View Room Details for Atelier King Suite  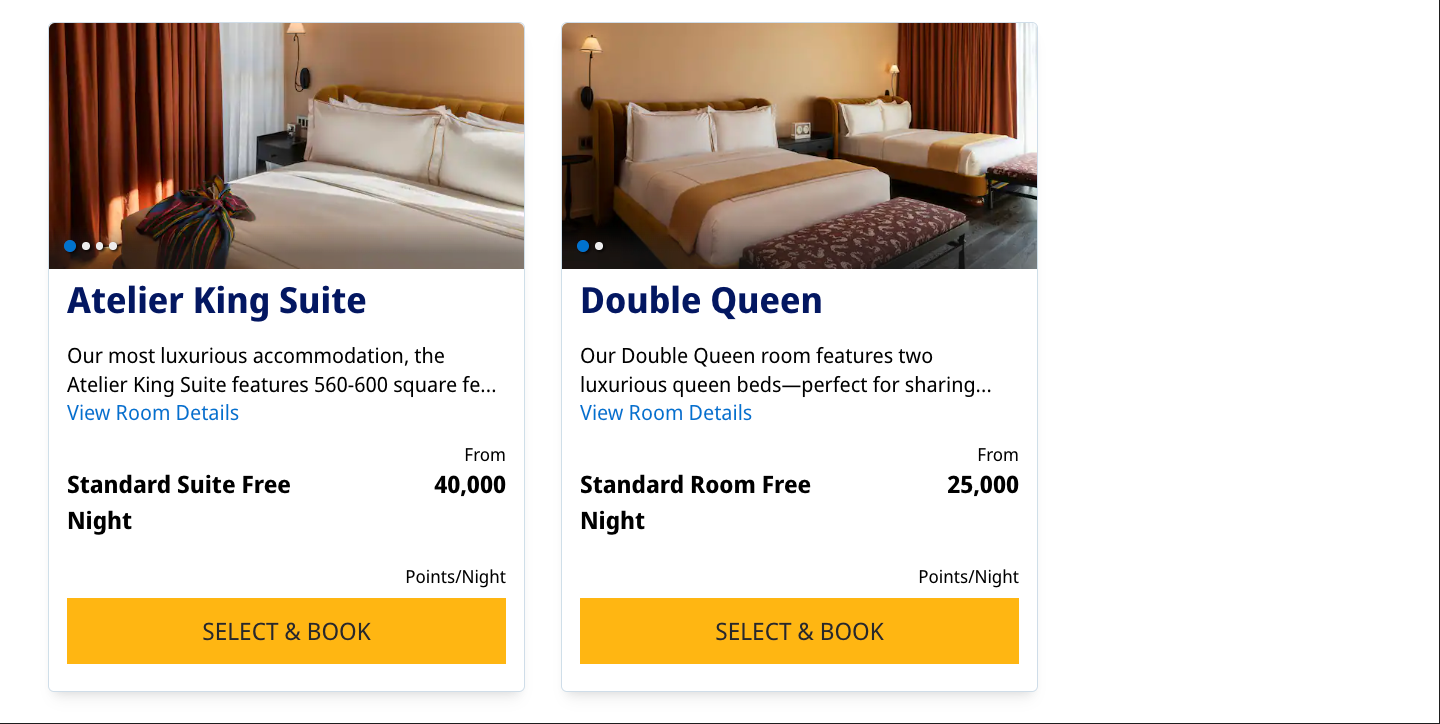pos(153,413)
